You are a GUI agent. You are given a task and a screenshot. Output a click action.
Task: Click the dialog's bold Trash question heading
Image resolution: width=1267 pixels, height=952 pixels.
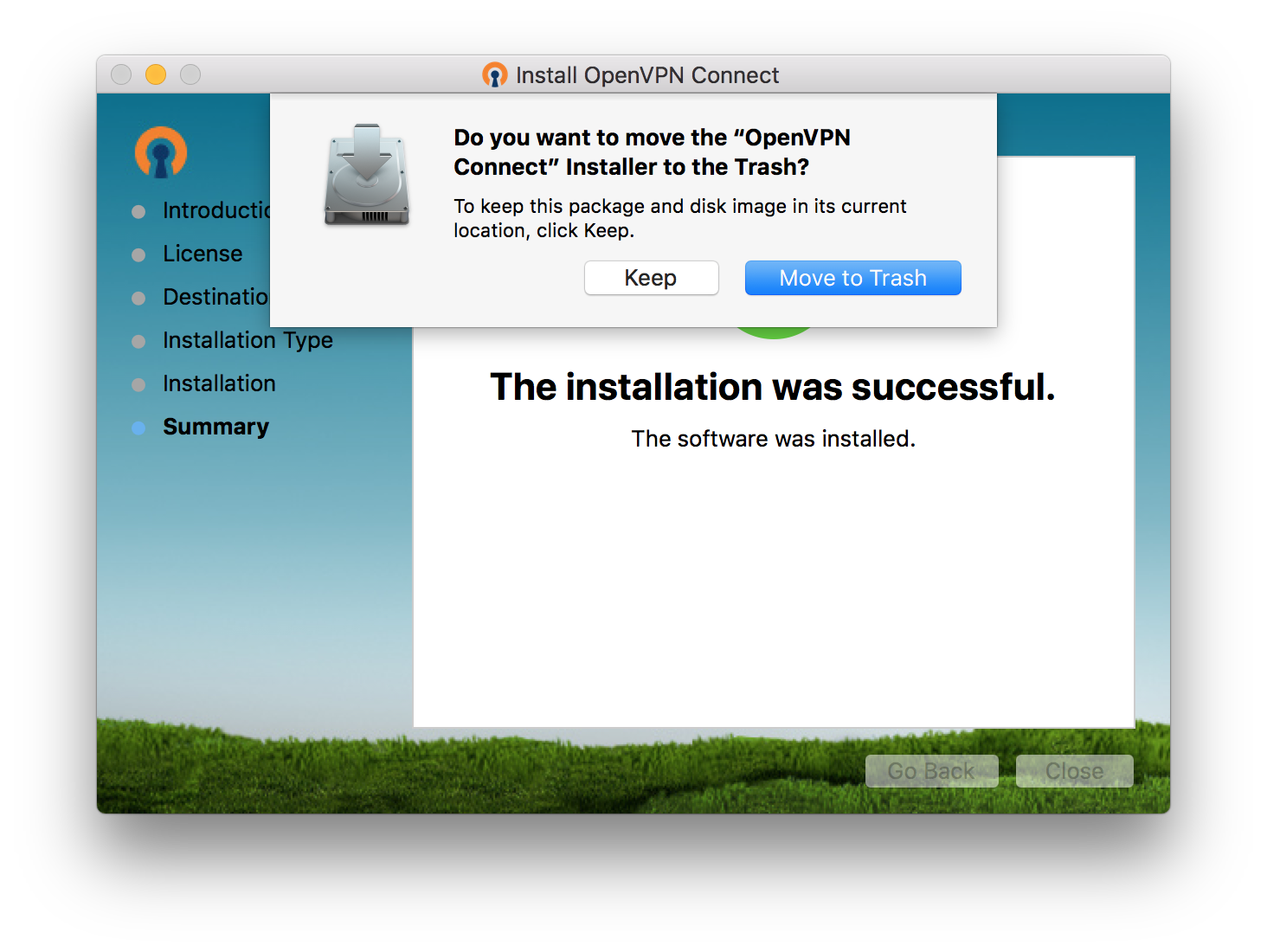[652, 152]
